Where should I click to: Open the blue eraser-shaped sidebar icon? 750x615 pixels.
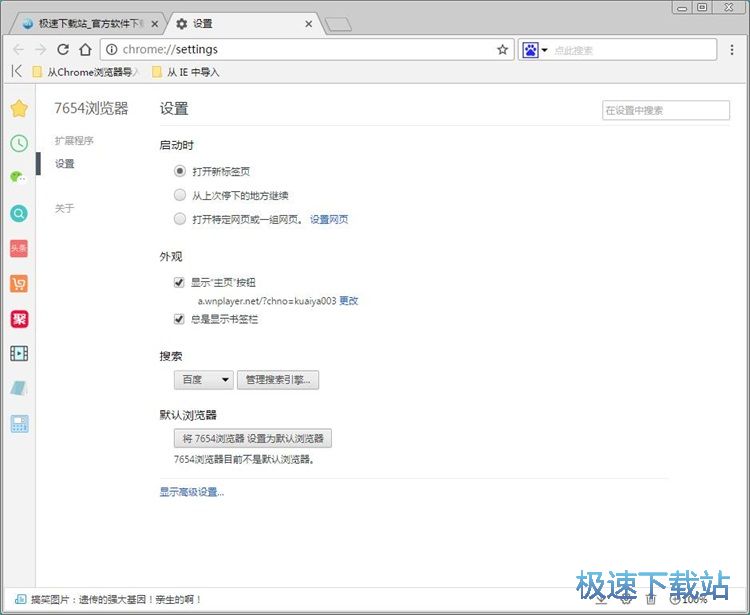pyautogui.click(x=19, y=388)
